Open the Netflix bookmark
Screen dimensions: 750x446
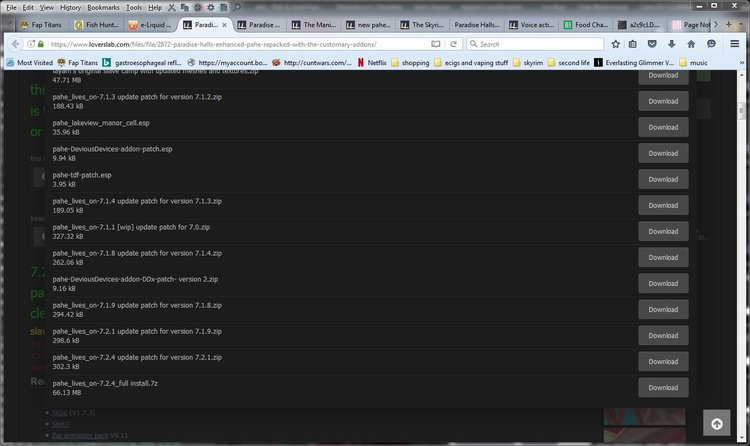click(372, 63)
